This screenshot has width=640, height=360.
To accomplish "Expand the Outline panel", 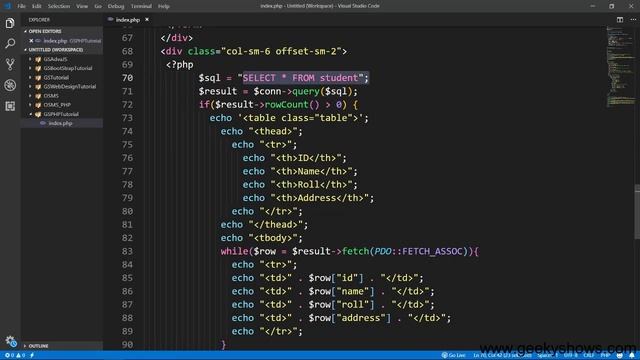I will 62,346.
